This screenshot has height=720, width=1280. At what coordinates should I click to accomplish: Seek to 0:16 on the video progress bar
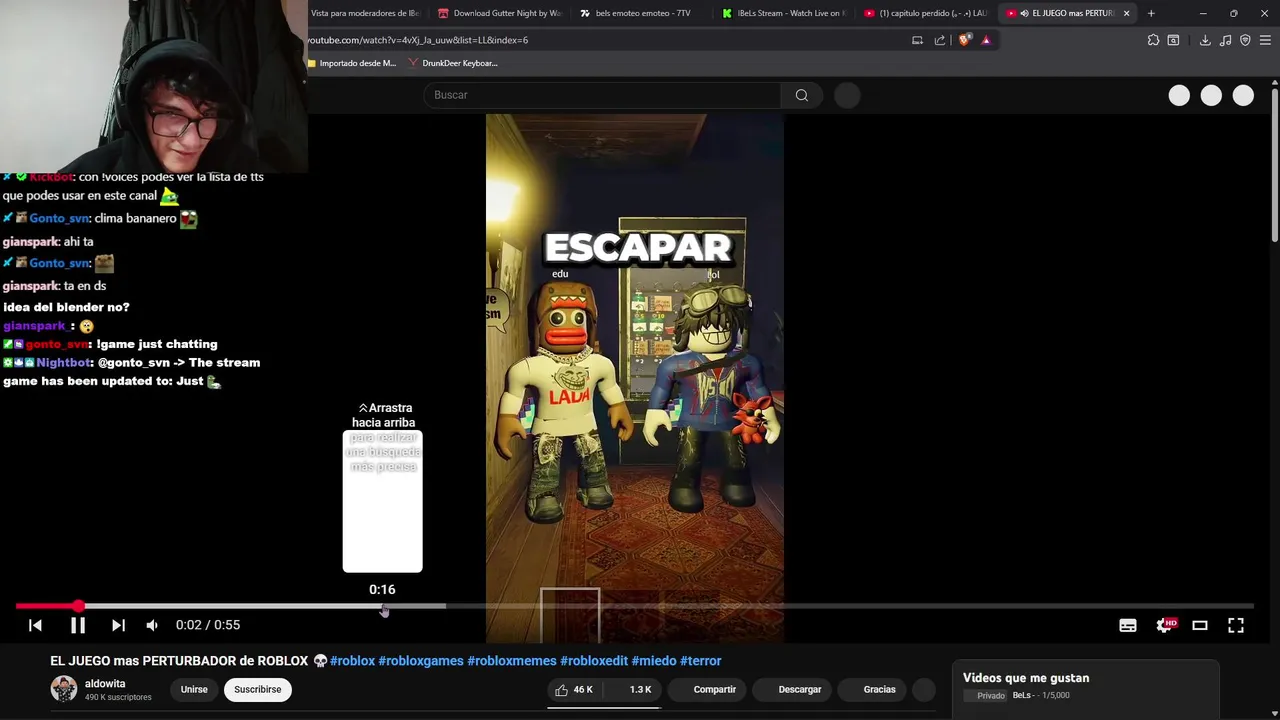(383, 606)
